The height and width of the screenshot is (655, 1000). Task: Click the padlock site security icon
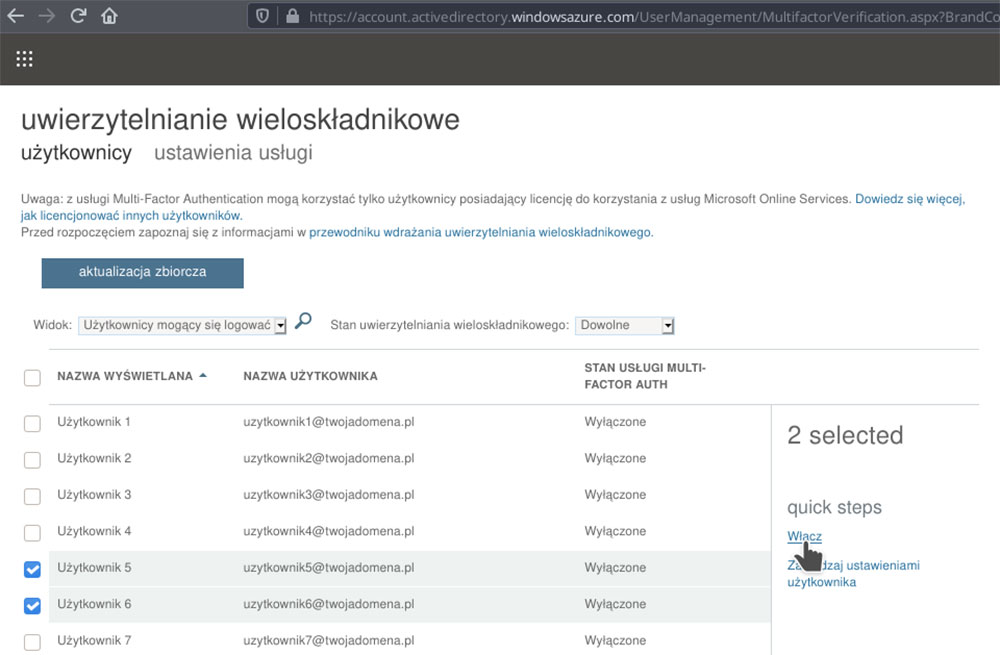click(x=292, y=16)
